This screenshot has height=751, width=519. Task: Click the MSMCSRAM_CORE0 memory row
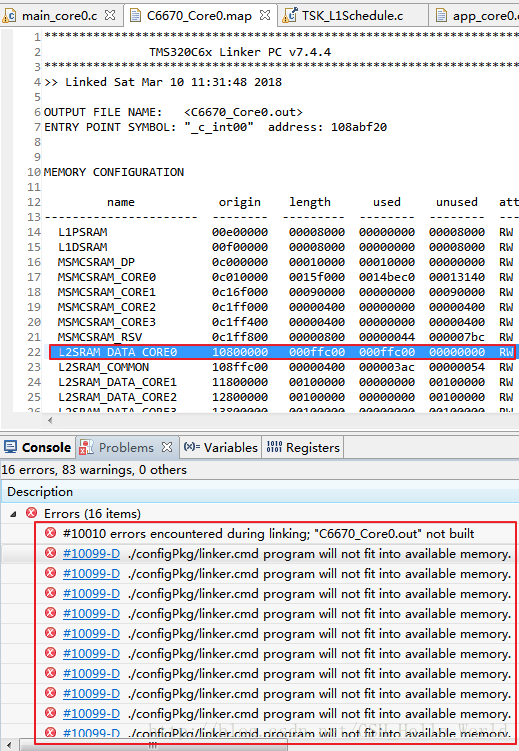pos(281,277)
